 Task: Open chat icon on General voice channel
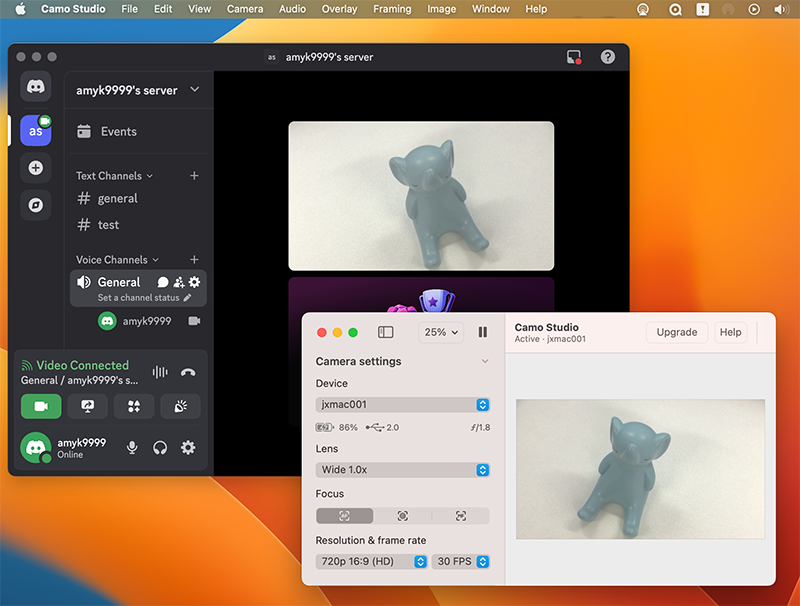tap(163, 282)
